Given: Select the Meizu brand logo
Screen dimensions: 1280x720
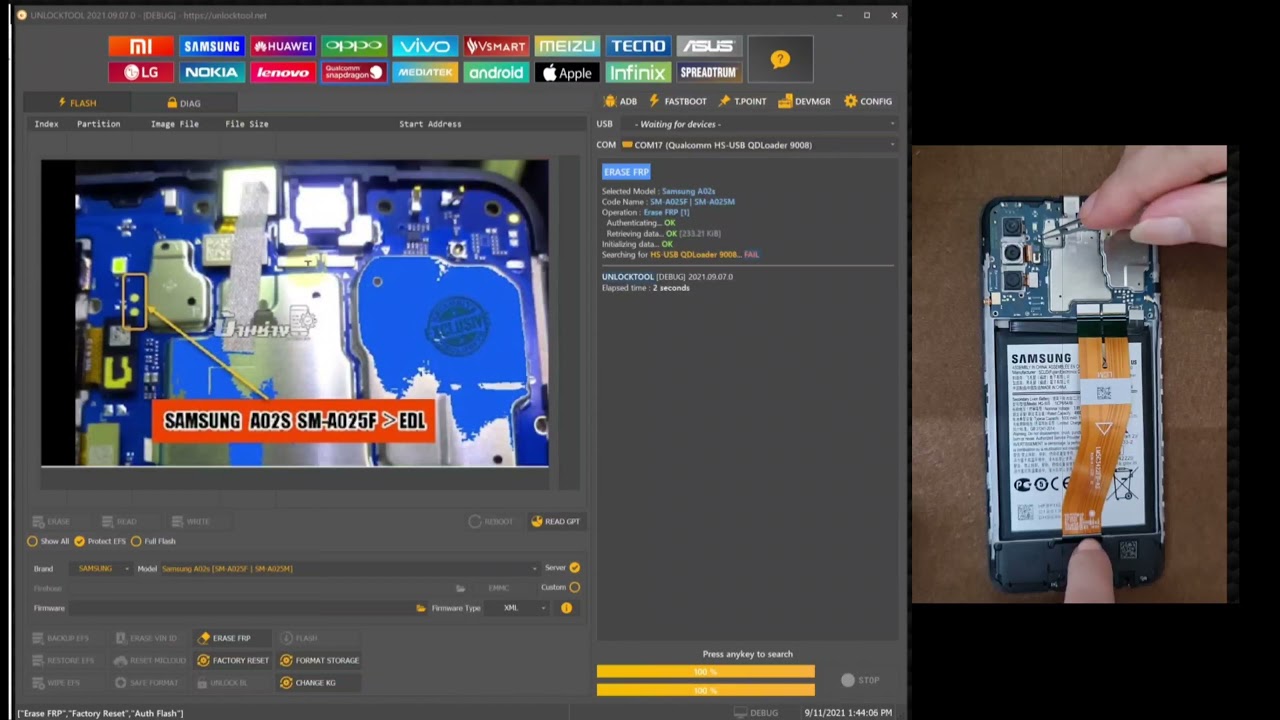Looking at the screenshot, I should click(566, 46).
